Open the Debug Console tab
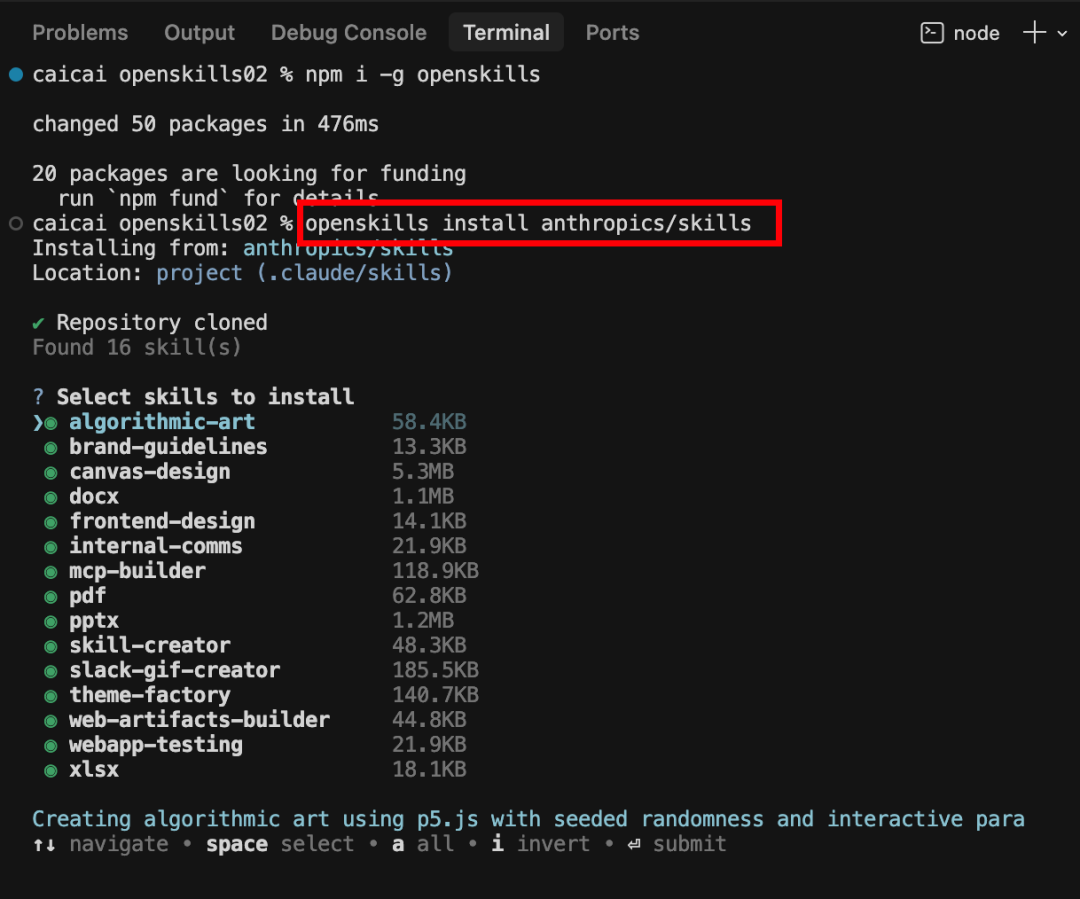The height and width of the screenshot is (899, 1080). pos(349,32)
